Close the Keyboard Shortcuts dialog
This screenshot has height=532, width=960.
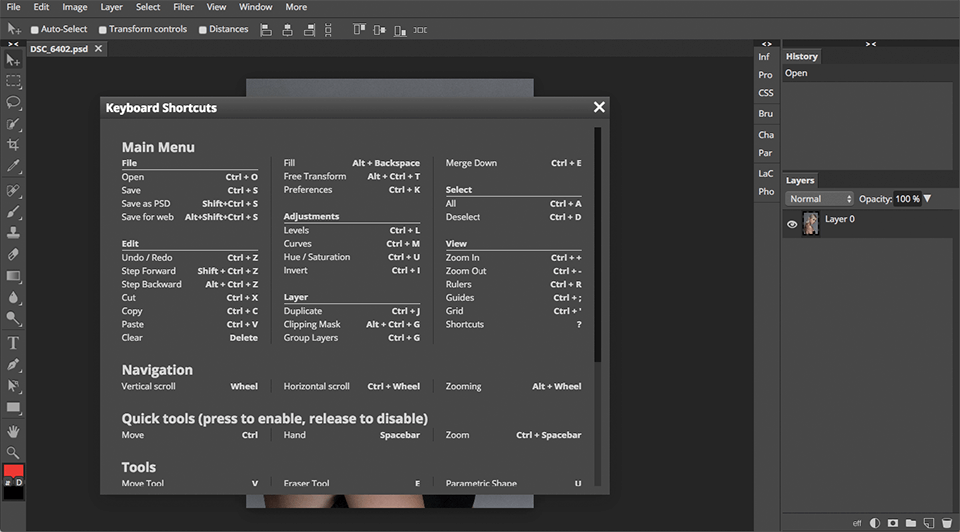(x=599, y=107)
